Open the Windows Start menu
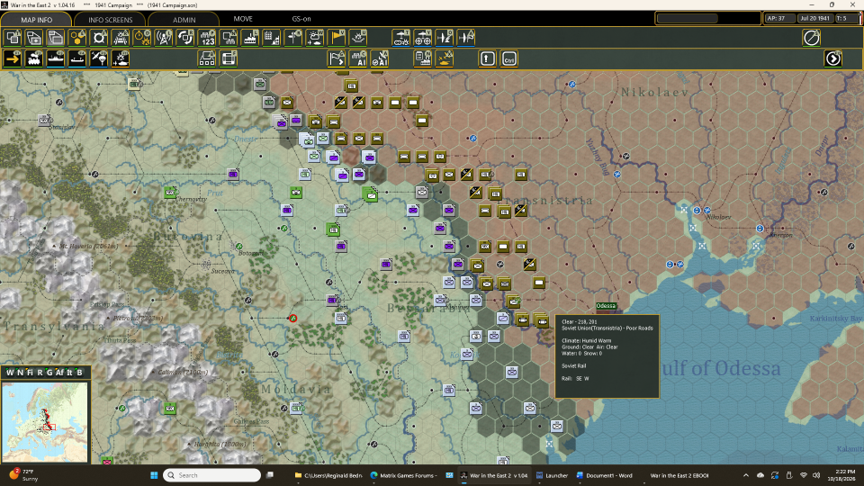This screenshot has height=486, width=864. pyautogui.click(x=154, y=475)
